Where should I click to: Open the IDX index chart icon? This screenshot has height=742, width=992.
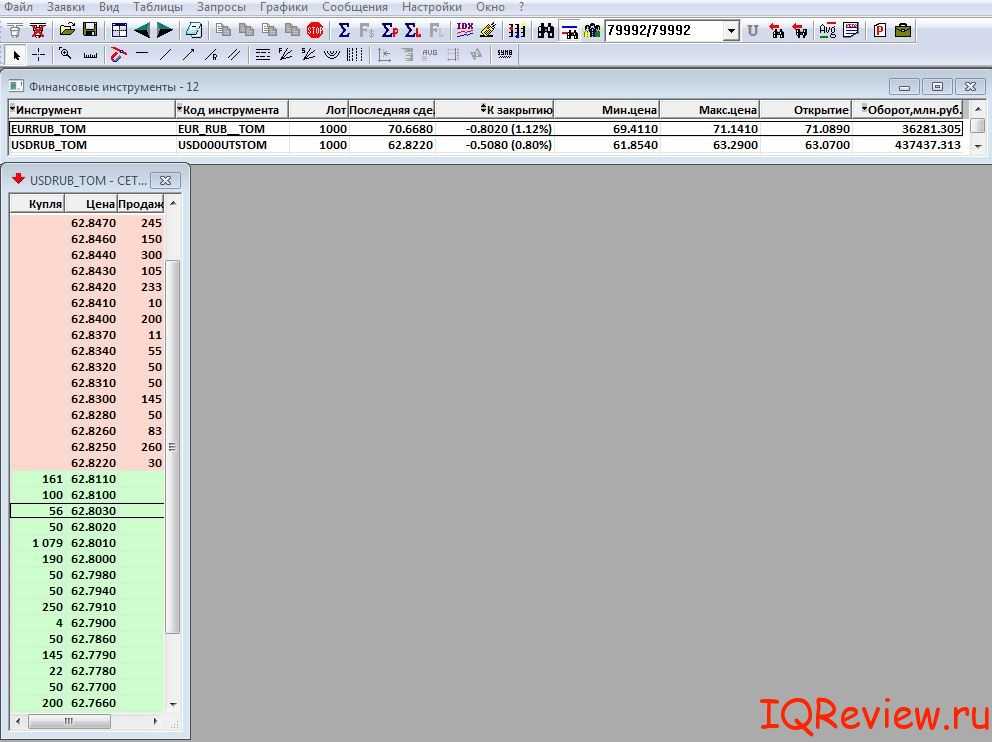pos(464,31)
